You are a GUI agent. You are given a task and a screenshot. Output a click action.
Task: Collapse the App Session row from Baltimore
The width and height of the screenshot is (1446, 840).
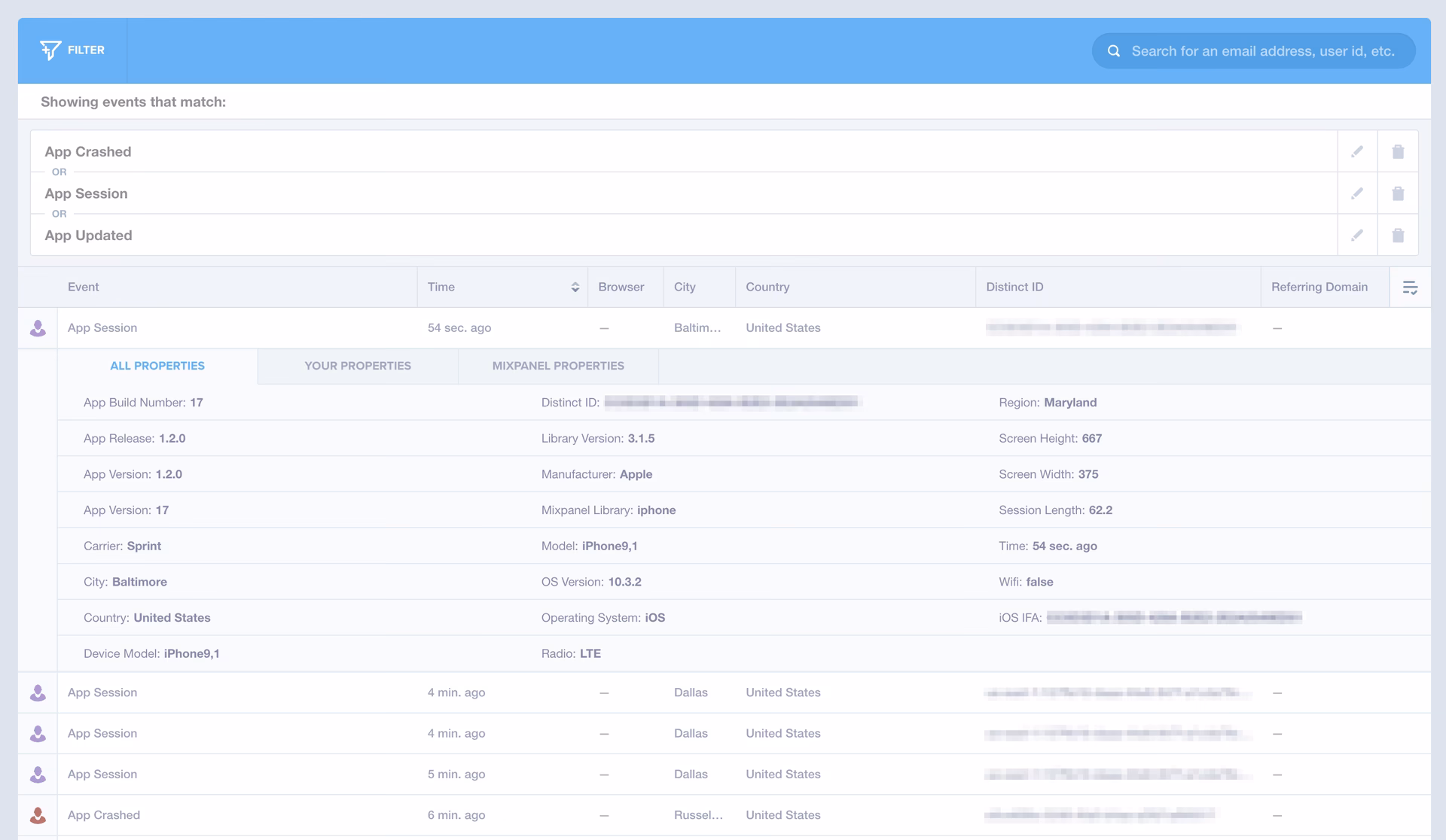coord(723,328)
